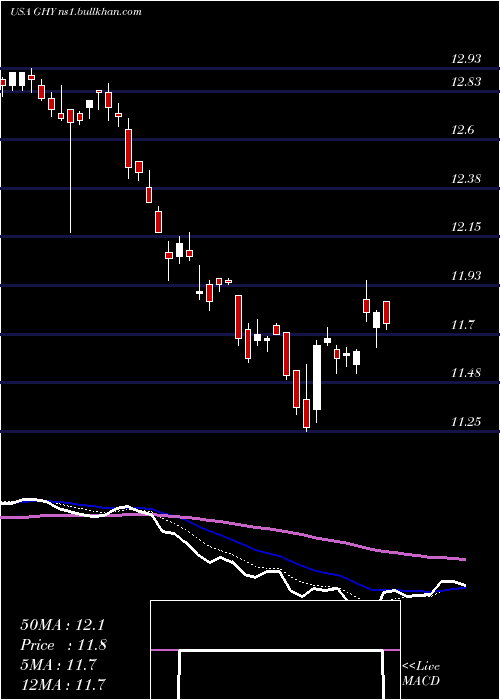The width and height of the screenshot is (500, 700).
Task: Click the 11.7 price level label
Action: coord(463,325)
